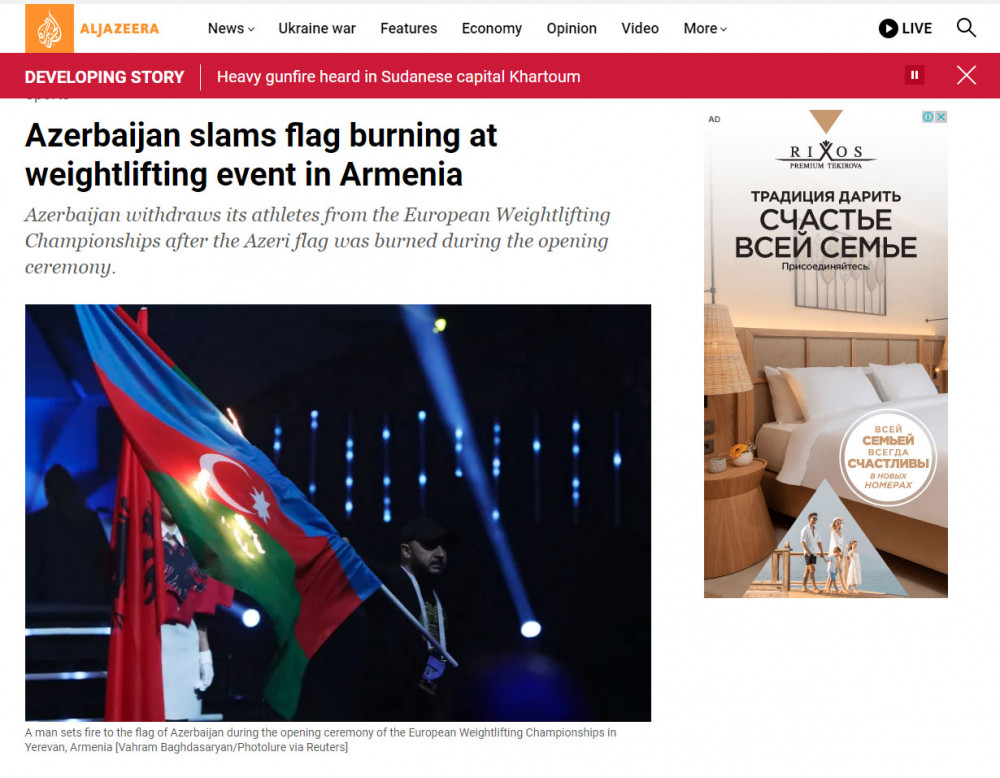
Task: Expand the More dropdown menu
Action: pyautogui.click(x=705, y=29)
